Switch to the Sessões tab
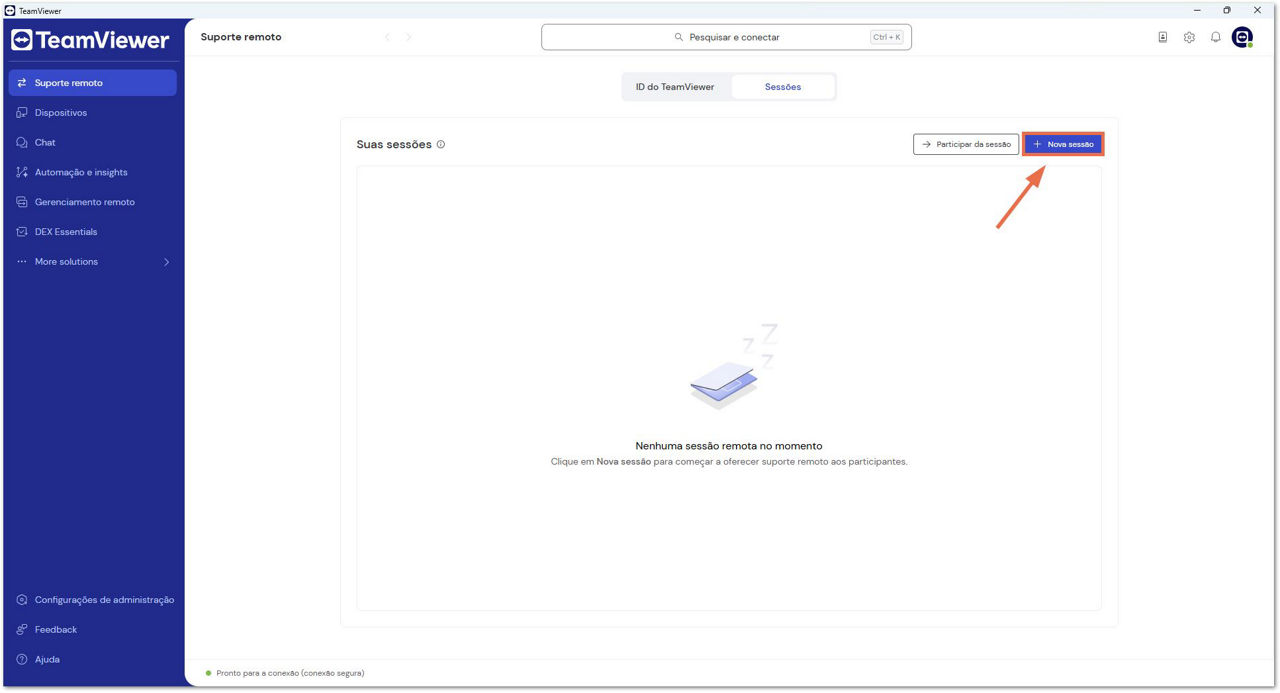The width and height of the screenshot is (1280, 693). [x=783, y=87]
